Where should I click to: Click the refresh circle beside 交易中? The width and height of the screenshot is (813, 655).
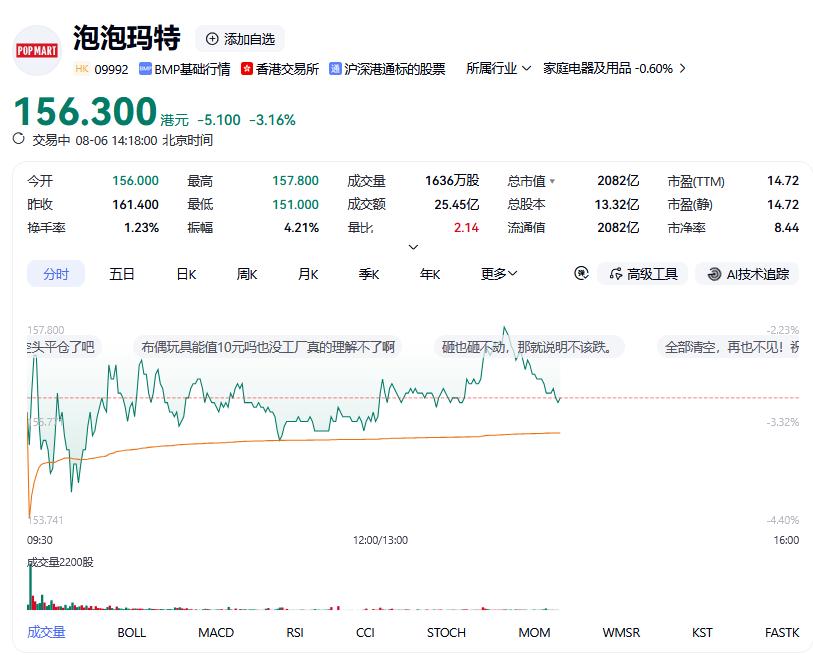click(19, 139)
